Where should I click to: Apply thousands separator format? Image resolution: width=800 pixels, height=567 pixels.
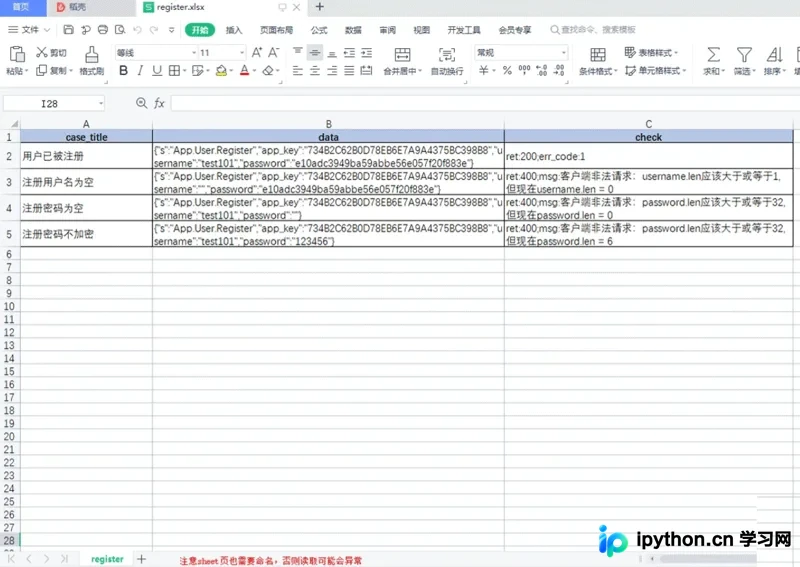(x=524, y=70)
